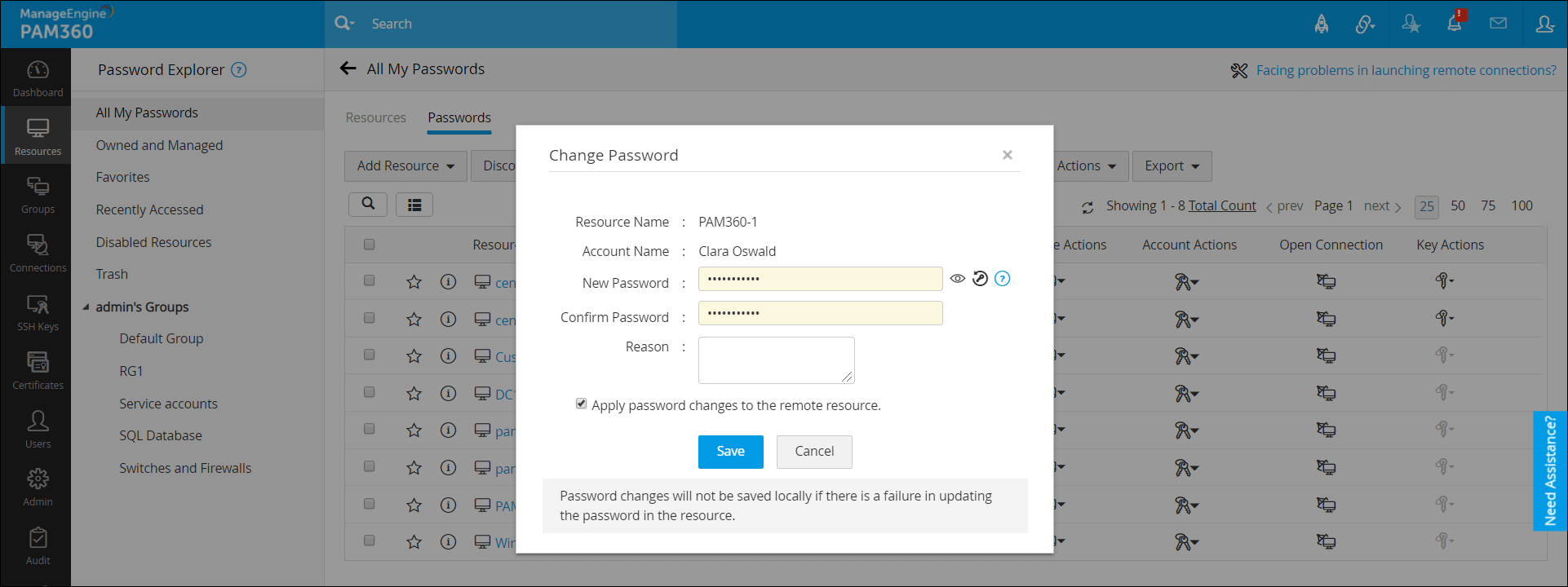Open the Total Count link

(1222, 205)
